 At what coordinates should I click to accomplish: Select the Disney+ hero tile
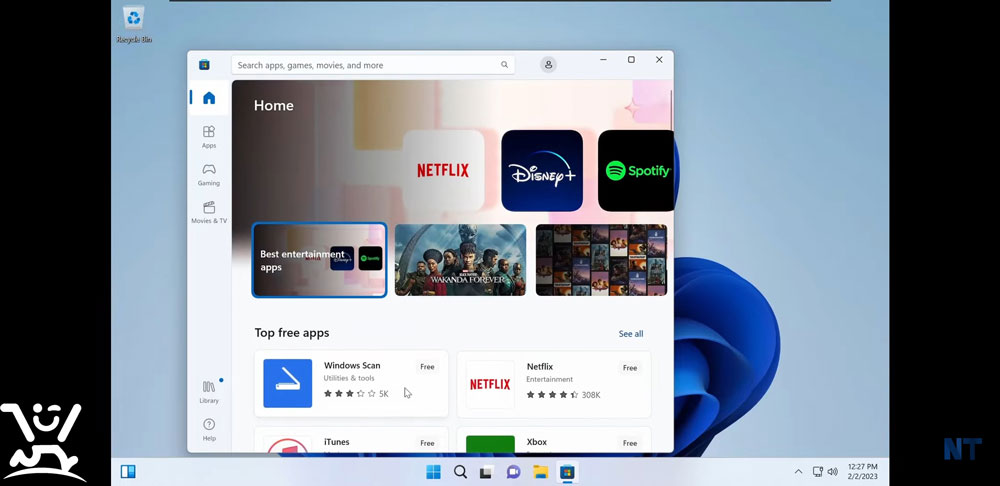click(542, 170)
